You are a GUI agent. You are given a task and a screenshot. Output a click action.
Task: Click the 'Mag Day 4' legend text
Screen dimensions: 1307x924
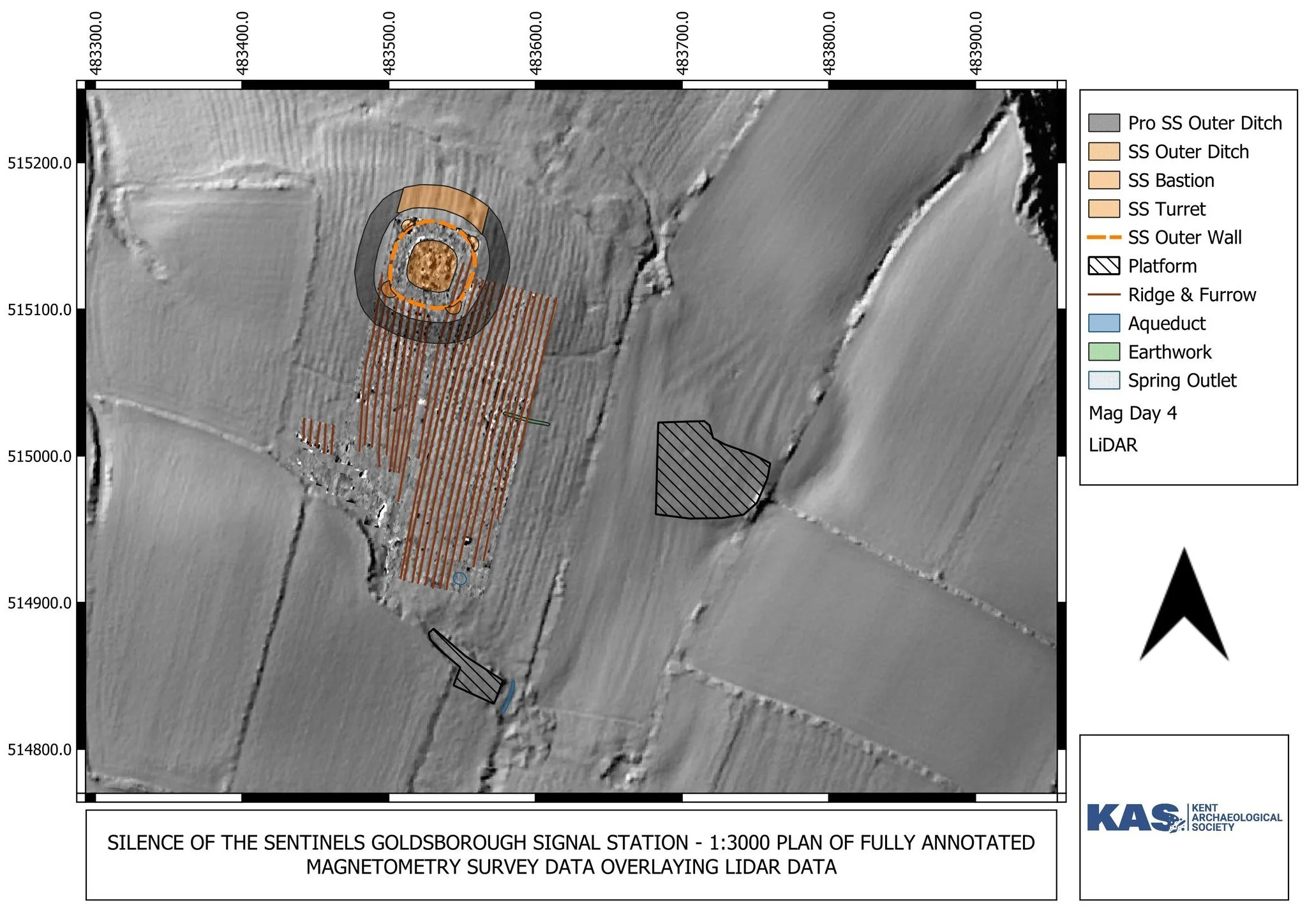[1133, 414]
